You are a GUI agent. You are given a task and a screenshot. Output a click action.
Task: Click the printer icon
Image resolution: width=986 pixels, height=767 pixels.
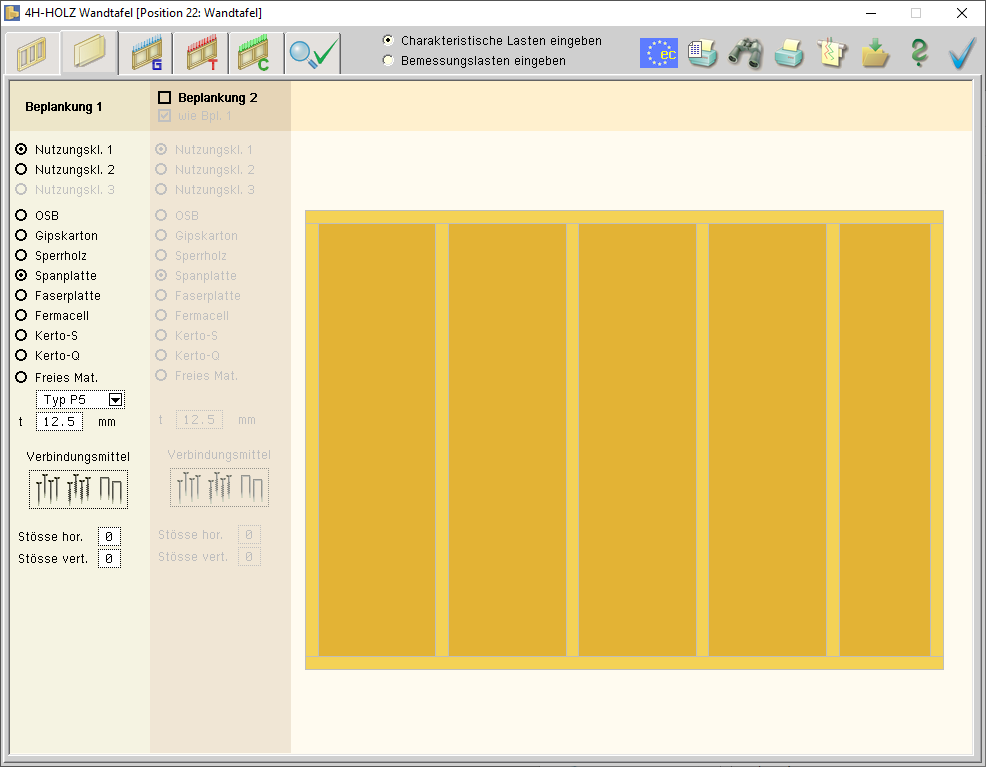click(x=789, y=53)
